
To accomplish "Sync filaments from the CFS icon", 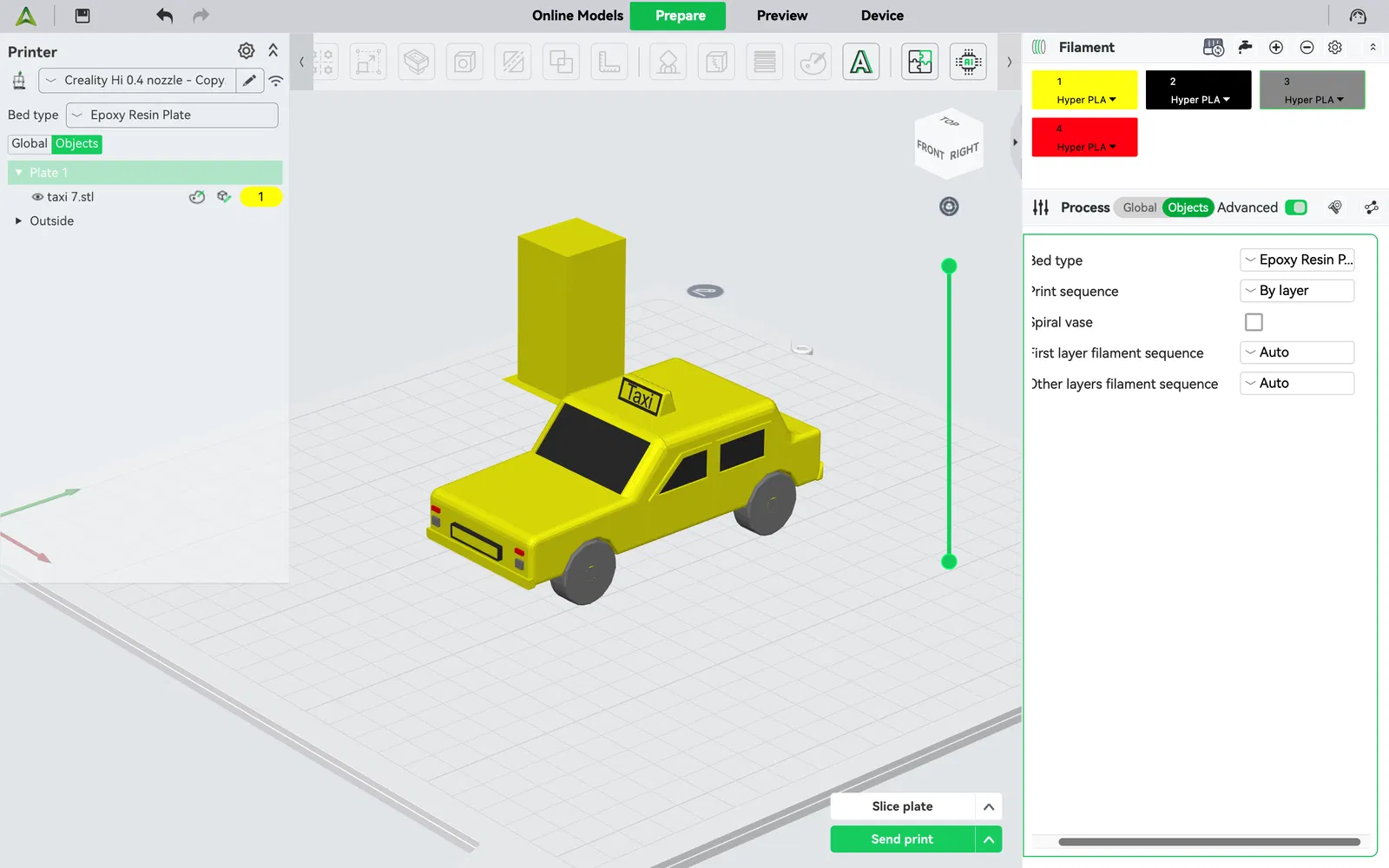I will click(1214, 48).
